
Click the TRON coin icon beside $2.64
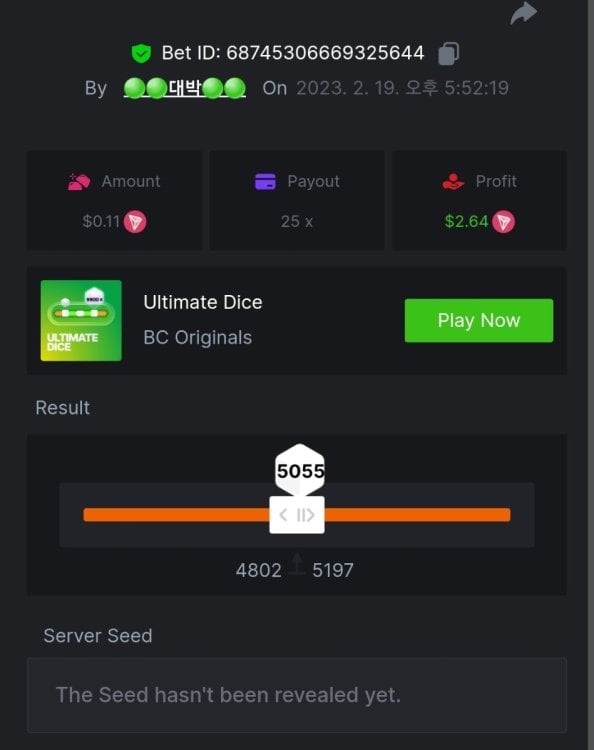[x=504, y=221]
